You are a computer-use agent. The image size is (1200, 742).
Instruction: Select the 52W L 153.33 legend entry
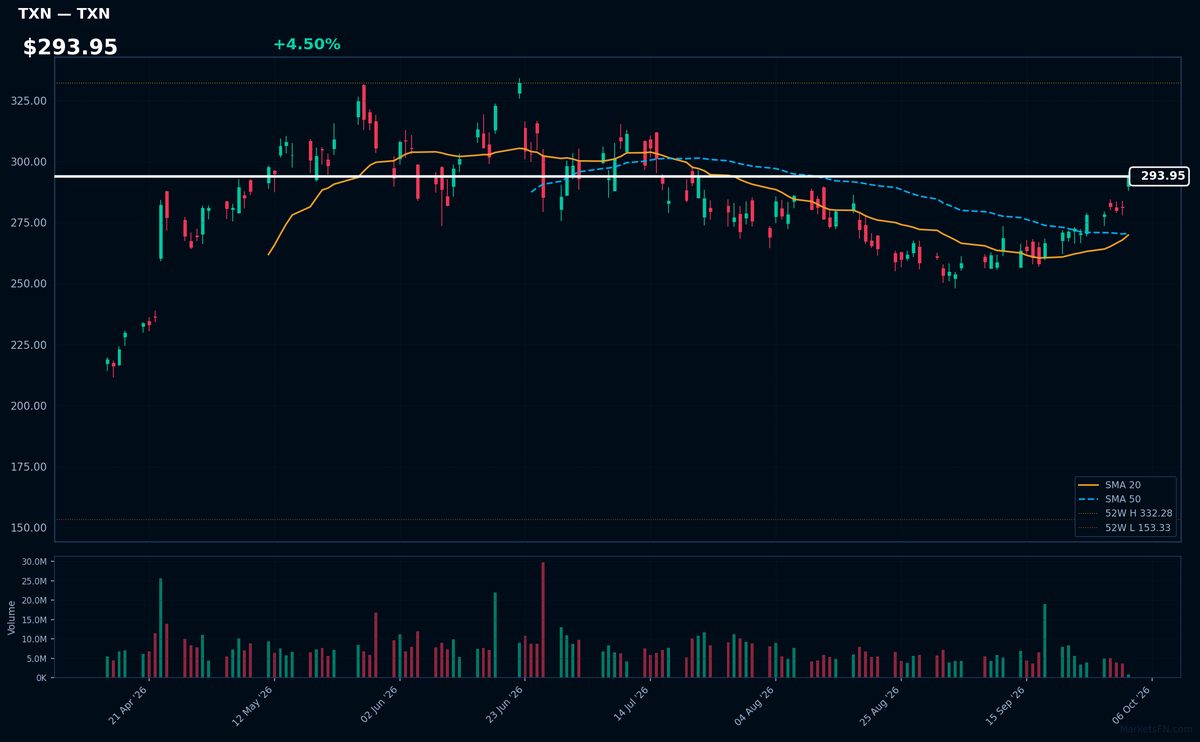pos(1125,527)
